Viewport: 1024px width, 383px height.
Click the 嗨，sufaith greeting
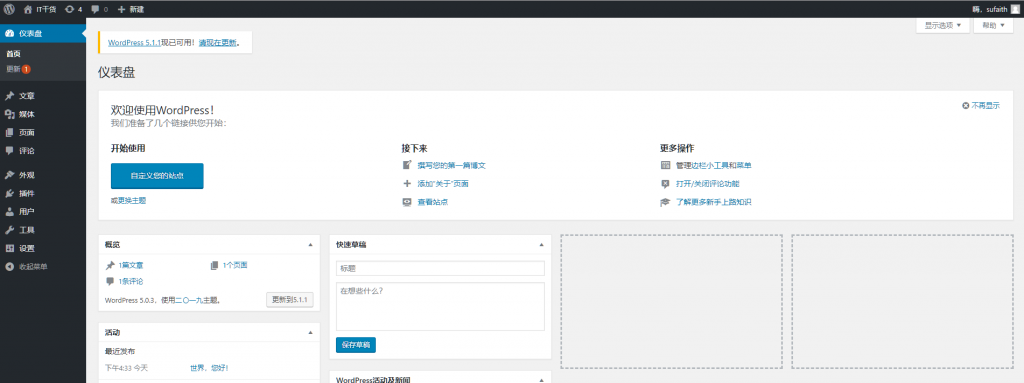click(x=989, y=9)
